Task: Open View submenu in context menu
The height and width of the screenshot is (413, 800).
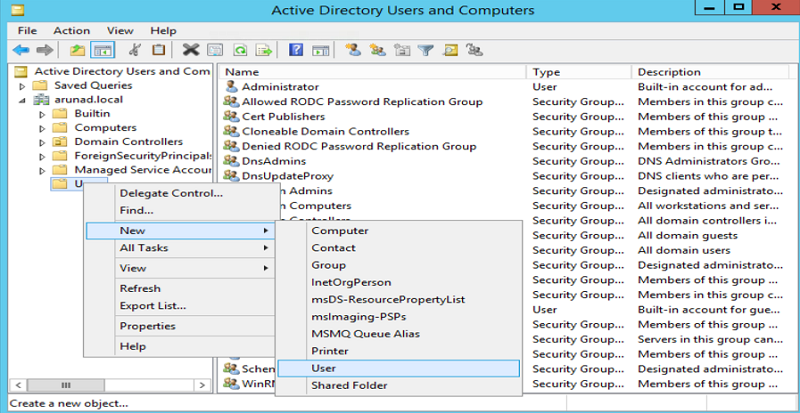Action: tap(179, 268)
